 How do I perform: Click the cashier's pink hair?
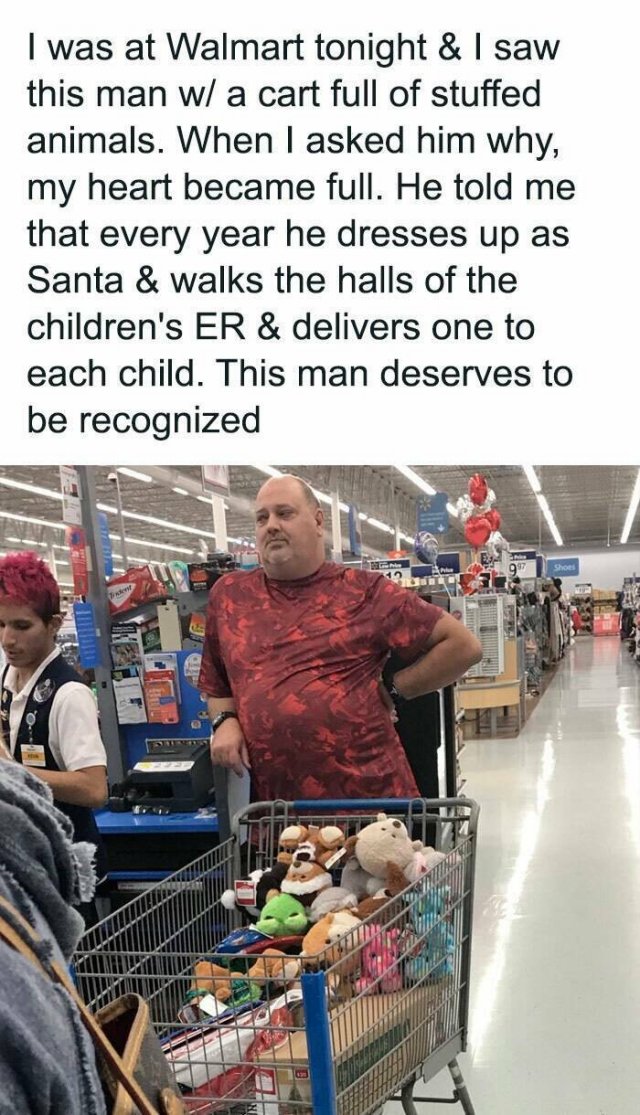tap(28, 582)
